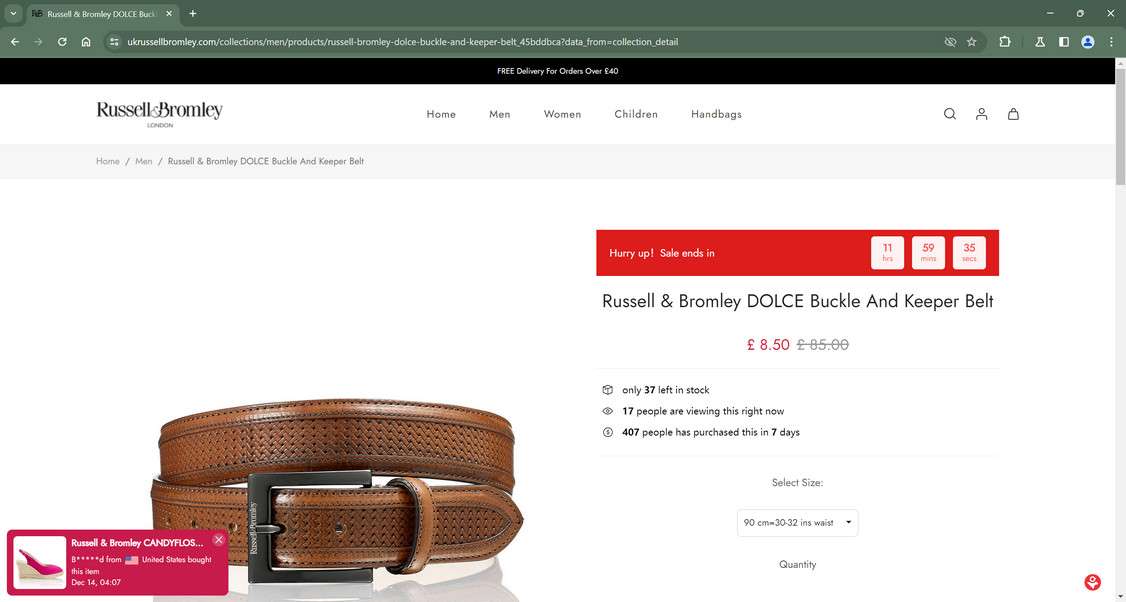The width and height of the screenshot is (1126, 602).
Task: Go to browser home page icon
Action: (85, 42)
